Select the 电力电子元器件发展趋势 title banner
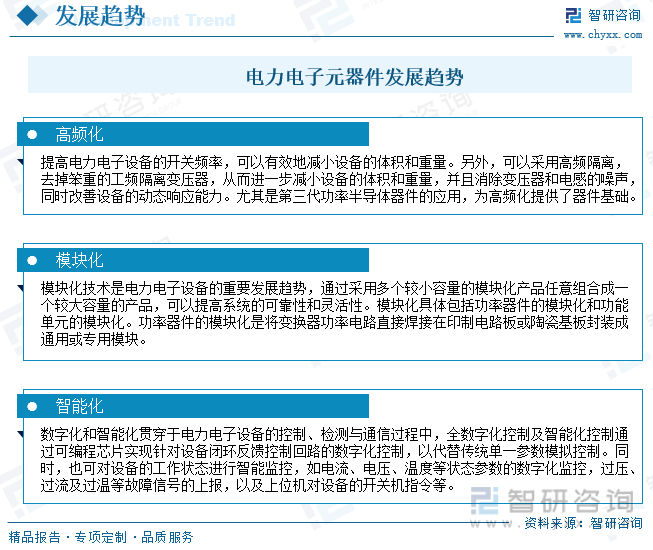 pos(330,75)
